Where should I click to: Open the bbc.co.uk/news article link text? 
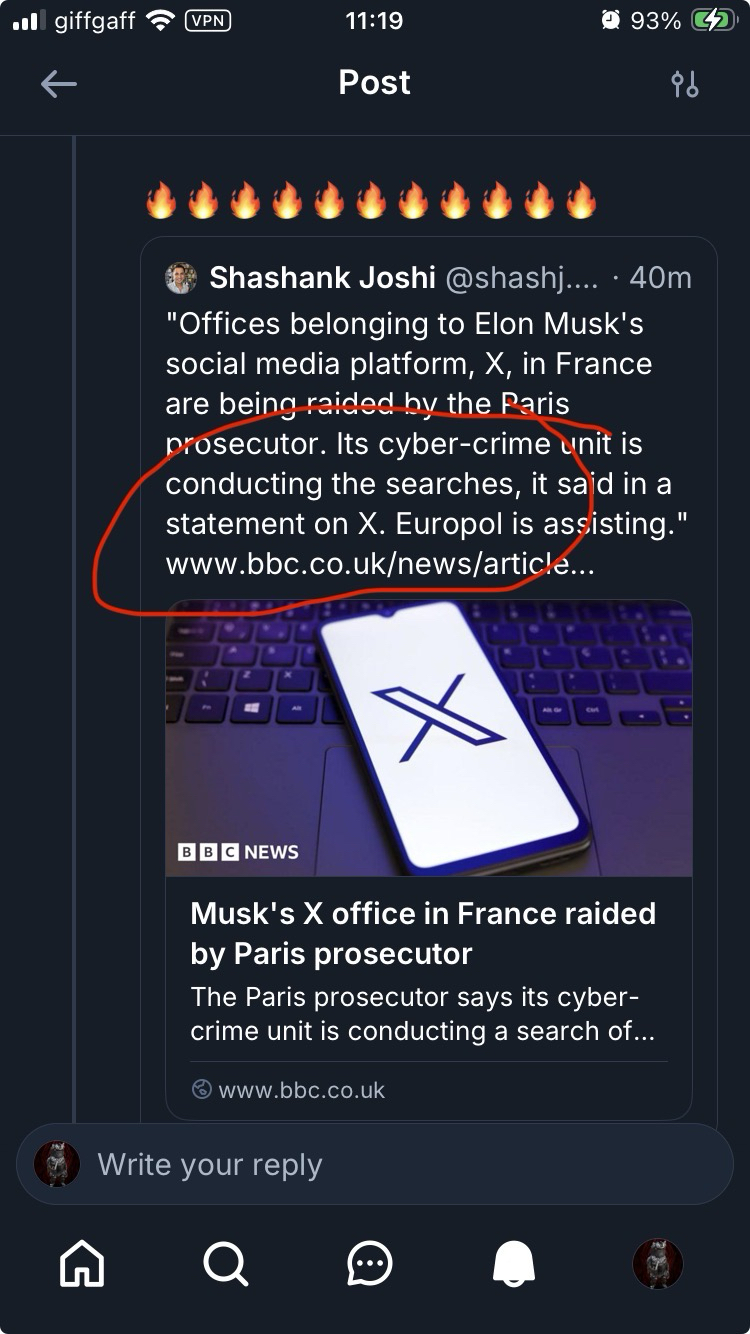(380, 564)
